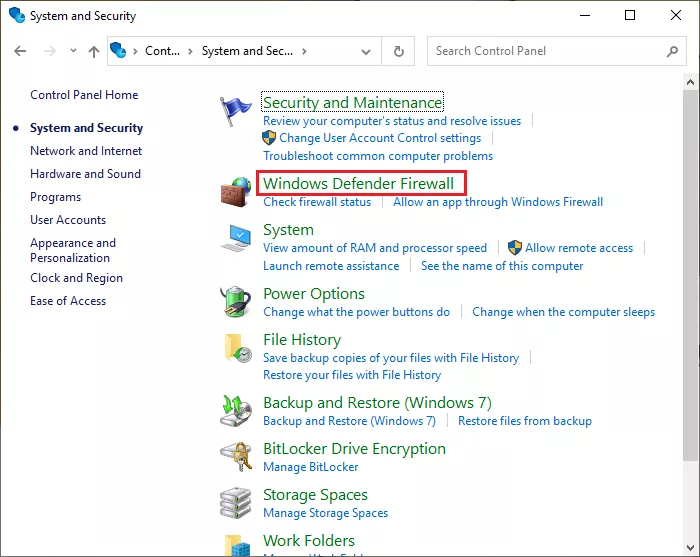The image size is (700, 557).
Task: Click the title bar System and Security icon
Action: pyautogui.click(x=17, y=15)
